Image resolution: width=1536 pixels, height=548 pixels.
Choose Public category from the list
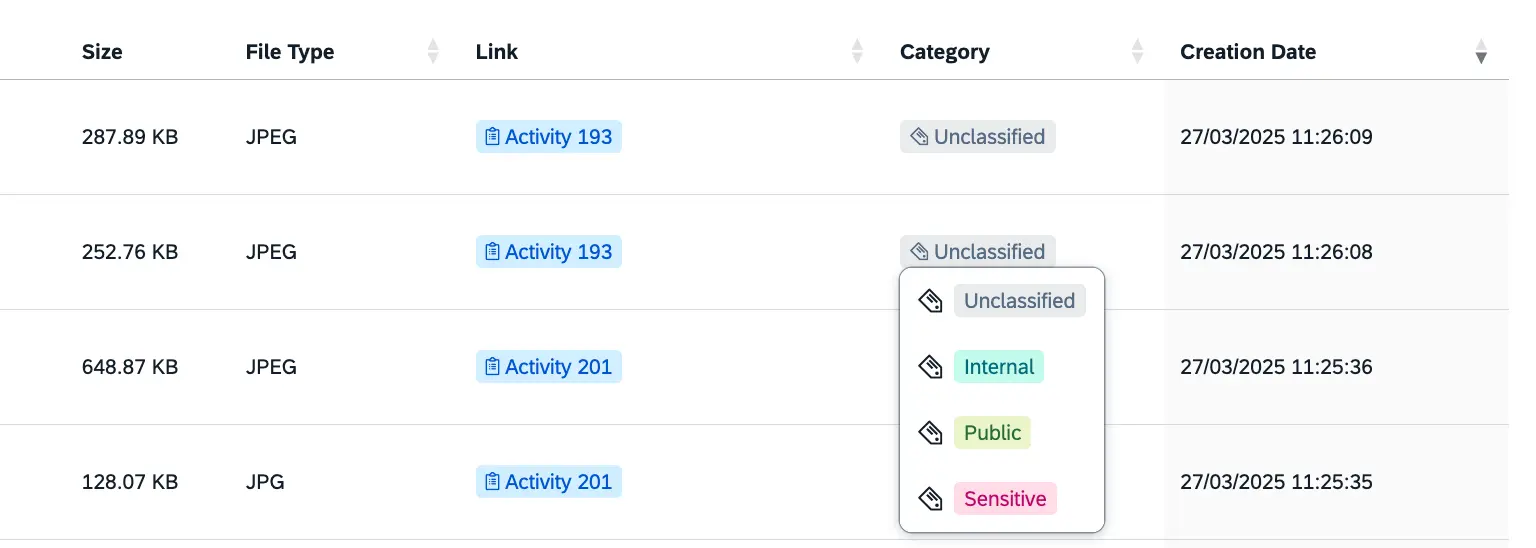[x=992, y=433]
